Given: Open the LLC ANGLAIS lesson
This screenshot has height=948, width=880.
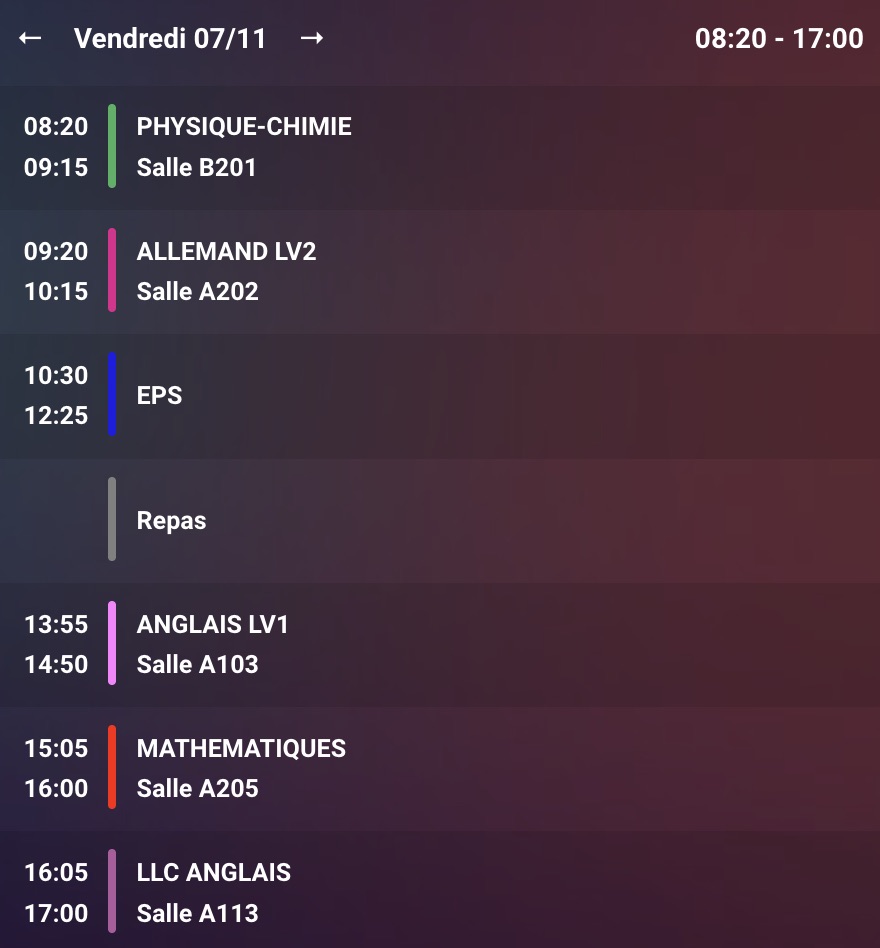Looking at the screenshot, I should click(213, 872).
